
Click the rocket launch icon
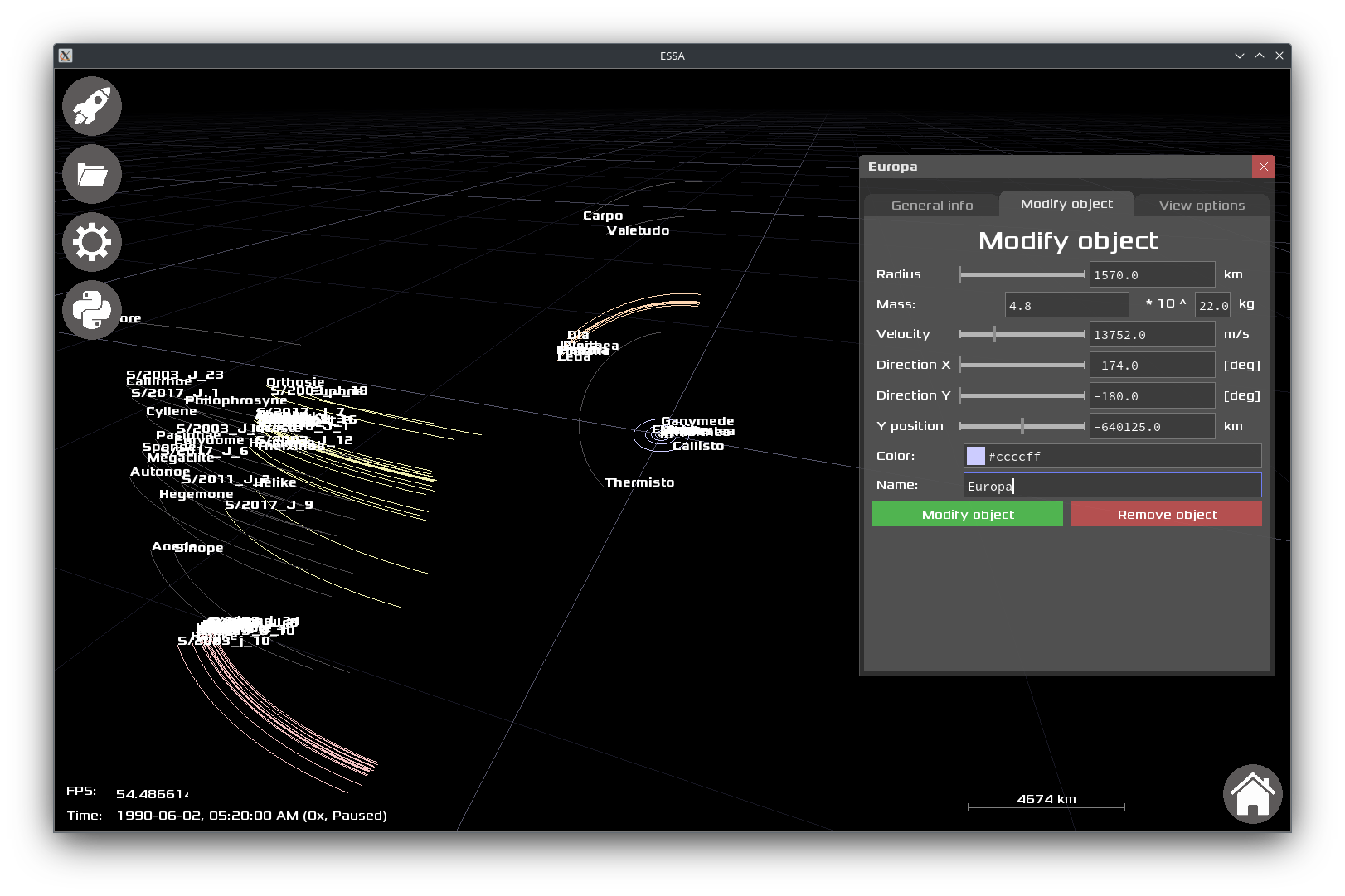click(x=92, y=106)
